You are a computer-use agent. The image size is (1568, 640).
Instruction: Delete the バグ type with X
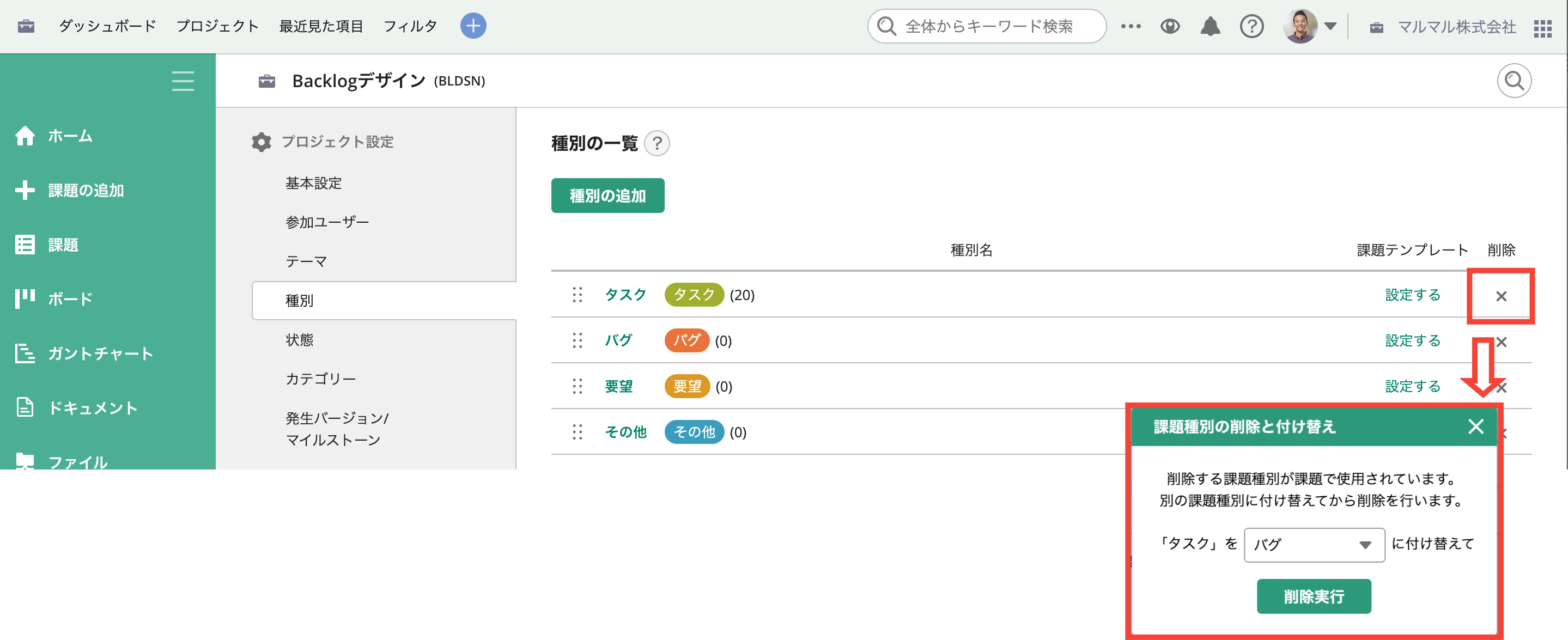pos(1501,342)
